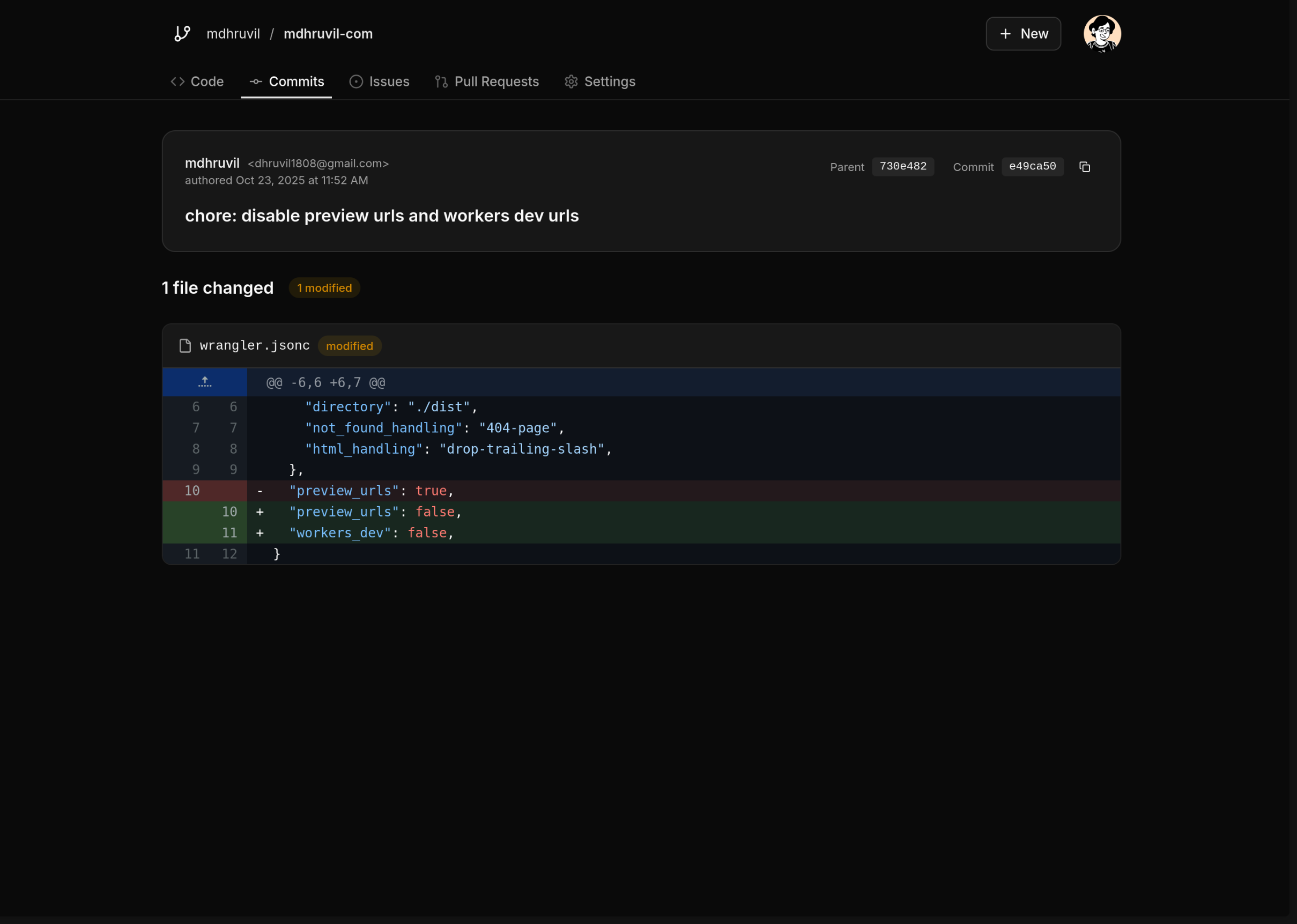Open the Code tab
The width and height of the screenshot is (1297, 924).
click(x=197, y=82)
